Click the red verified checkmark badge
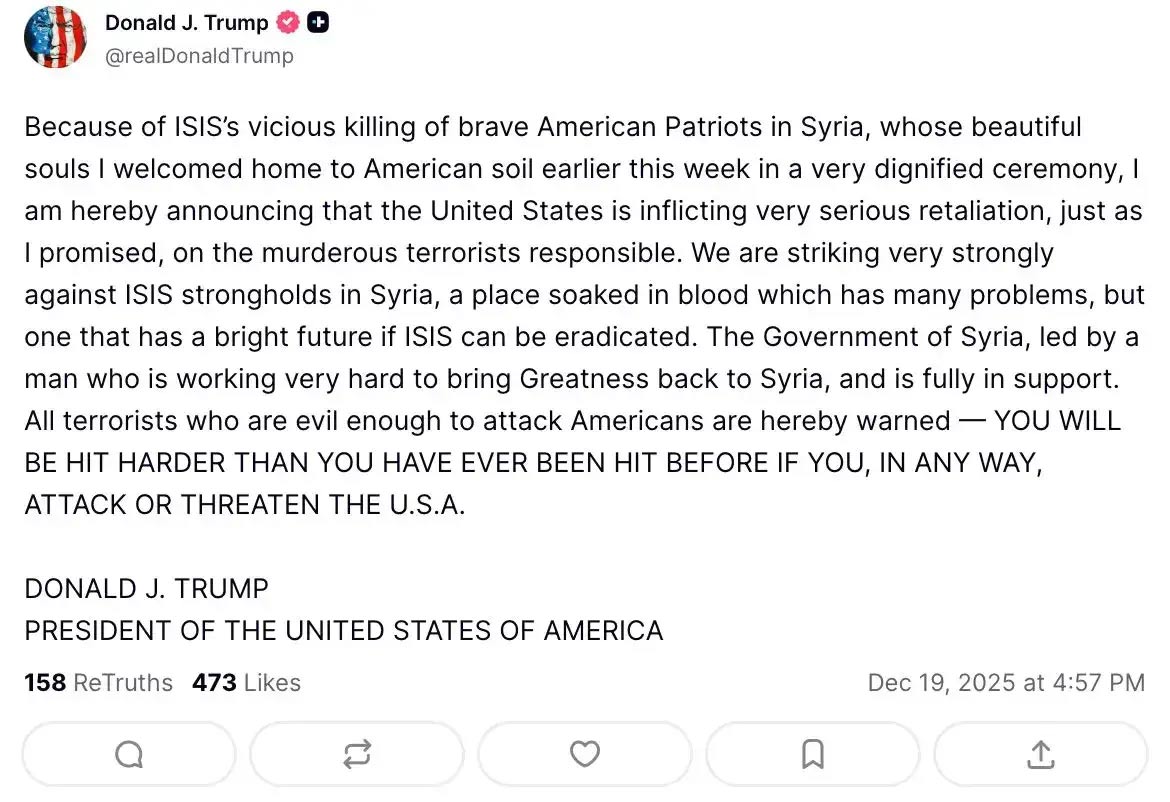Screen dimensions: 1170x802 click(x=288, y=23)
